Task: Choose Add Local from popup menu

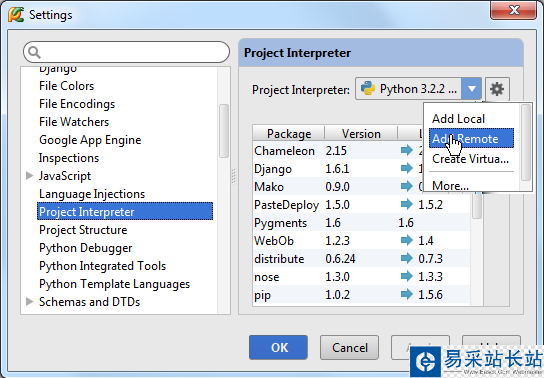Action: pos(458,119)
